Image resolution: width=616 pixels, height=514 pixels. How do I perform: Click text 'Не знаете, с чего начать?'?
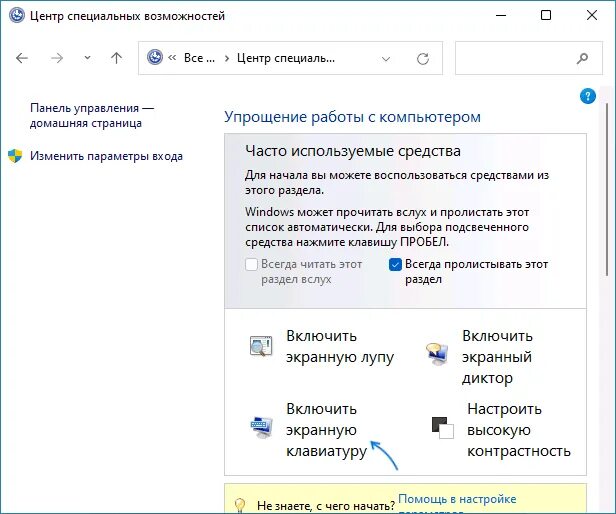click(x=326, y=505)
